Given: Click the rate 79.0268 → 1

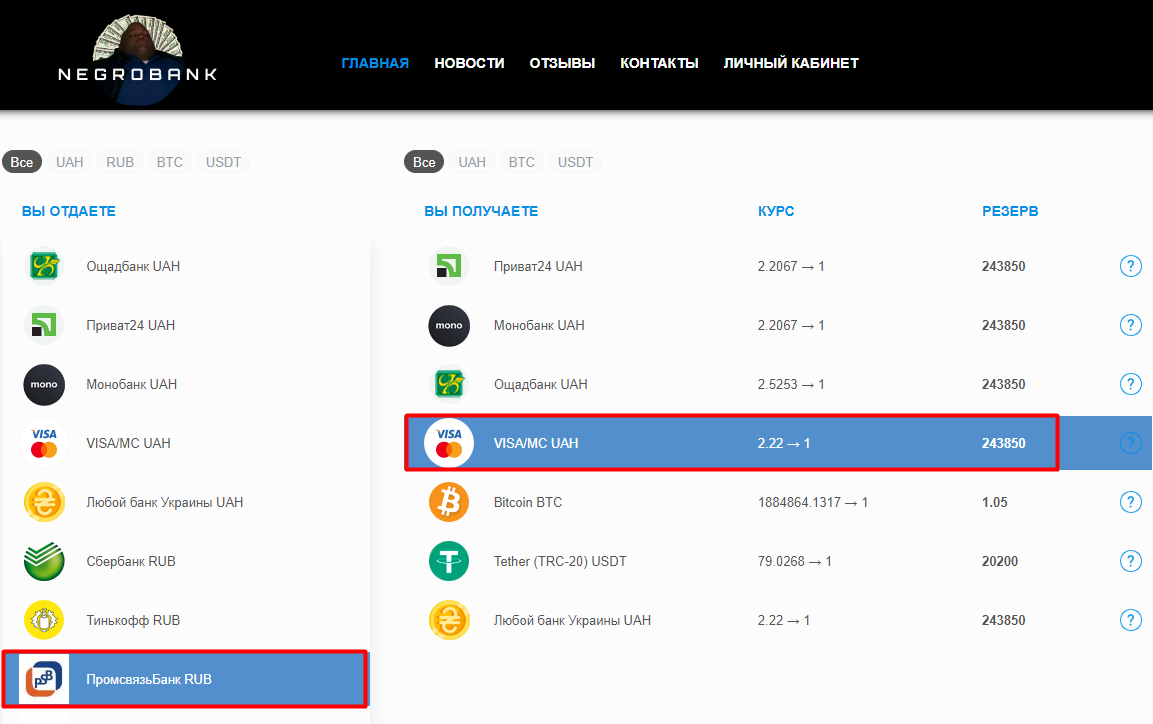Looking at the screenshot, I should click(794, 561).
